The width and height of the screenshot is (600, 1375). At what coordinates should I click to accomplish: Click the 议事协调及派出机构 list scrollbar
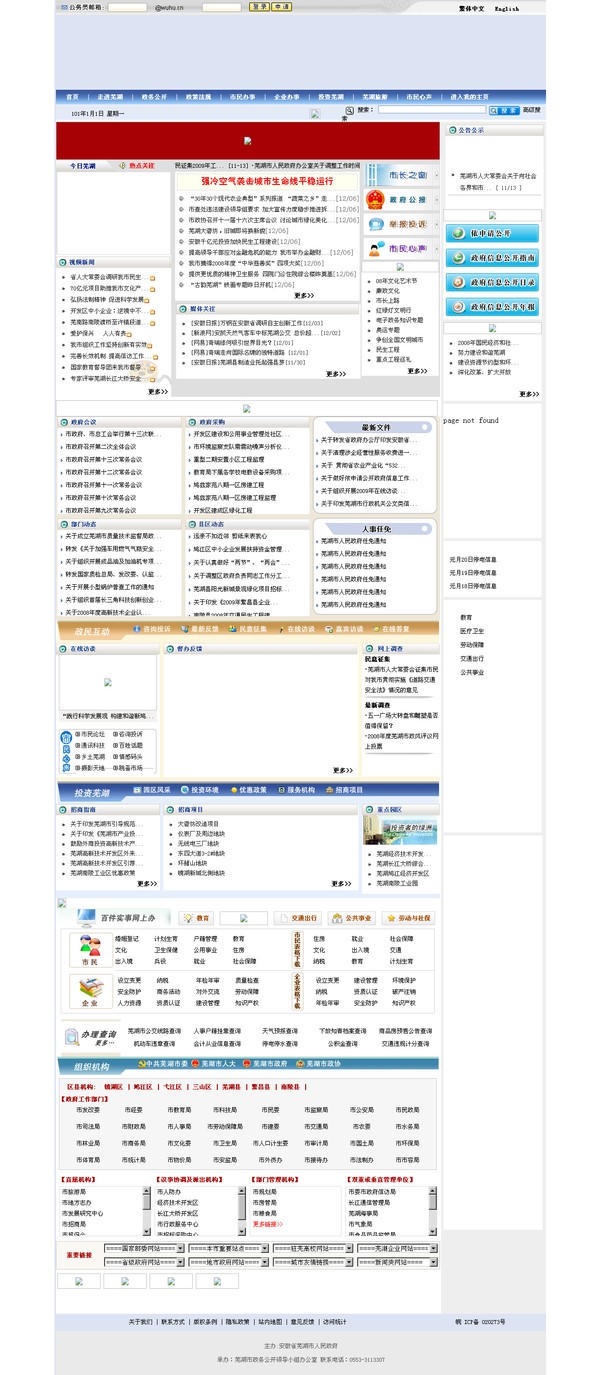pos(242,1211)
